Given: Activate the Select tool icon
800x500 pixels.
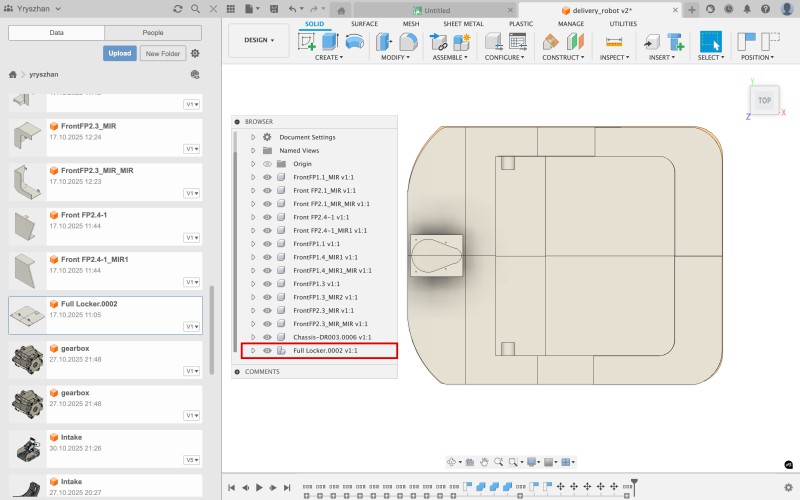Looking at the screenshot, I should click(710, 41).
